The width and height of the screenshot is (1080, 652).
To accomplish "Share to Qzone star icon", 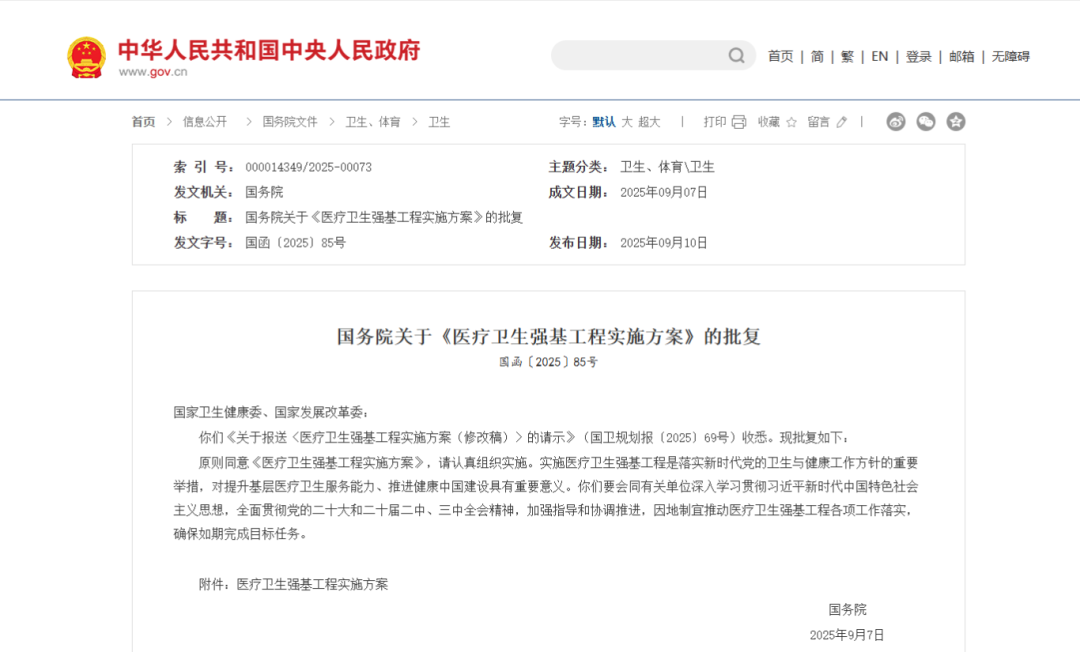I will tap(956, 122).
